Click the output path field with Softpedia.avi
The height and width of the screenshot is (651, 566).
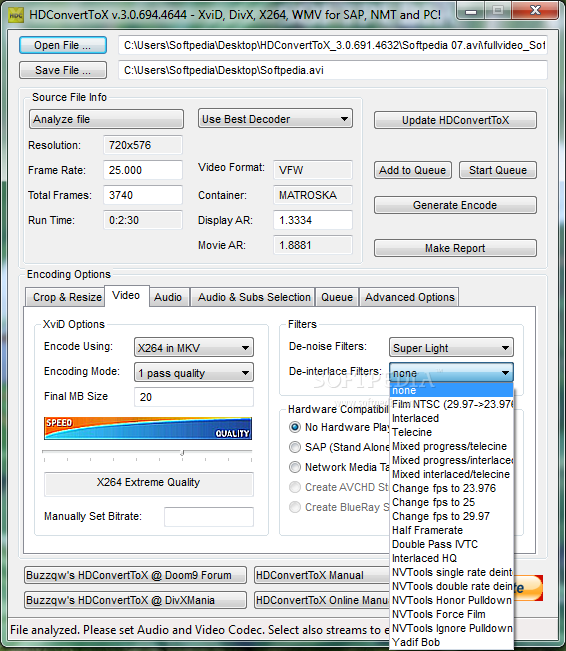(x=333, y=70)
